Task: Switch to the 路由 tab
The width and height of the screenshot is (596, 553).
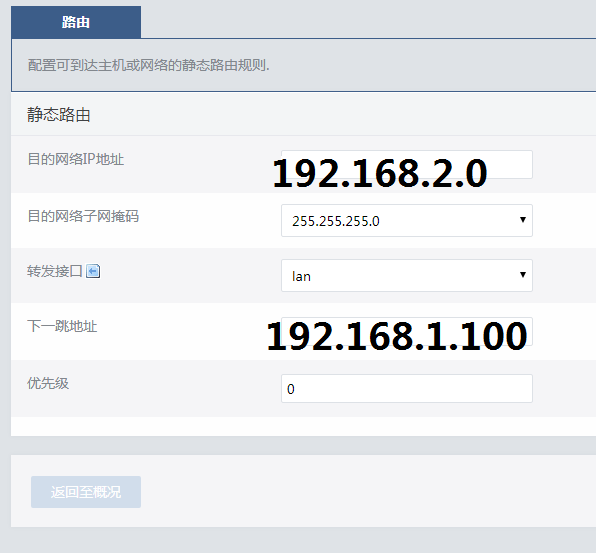Action: [x=76, y=22]
